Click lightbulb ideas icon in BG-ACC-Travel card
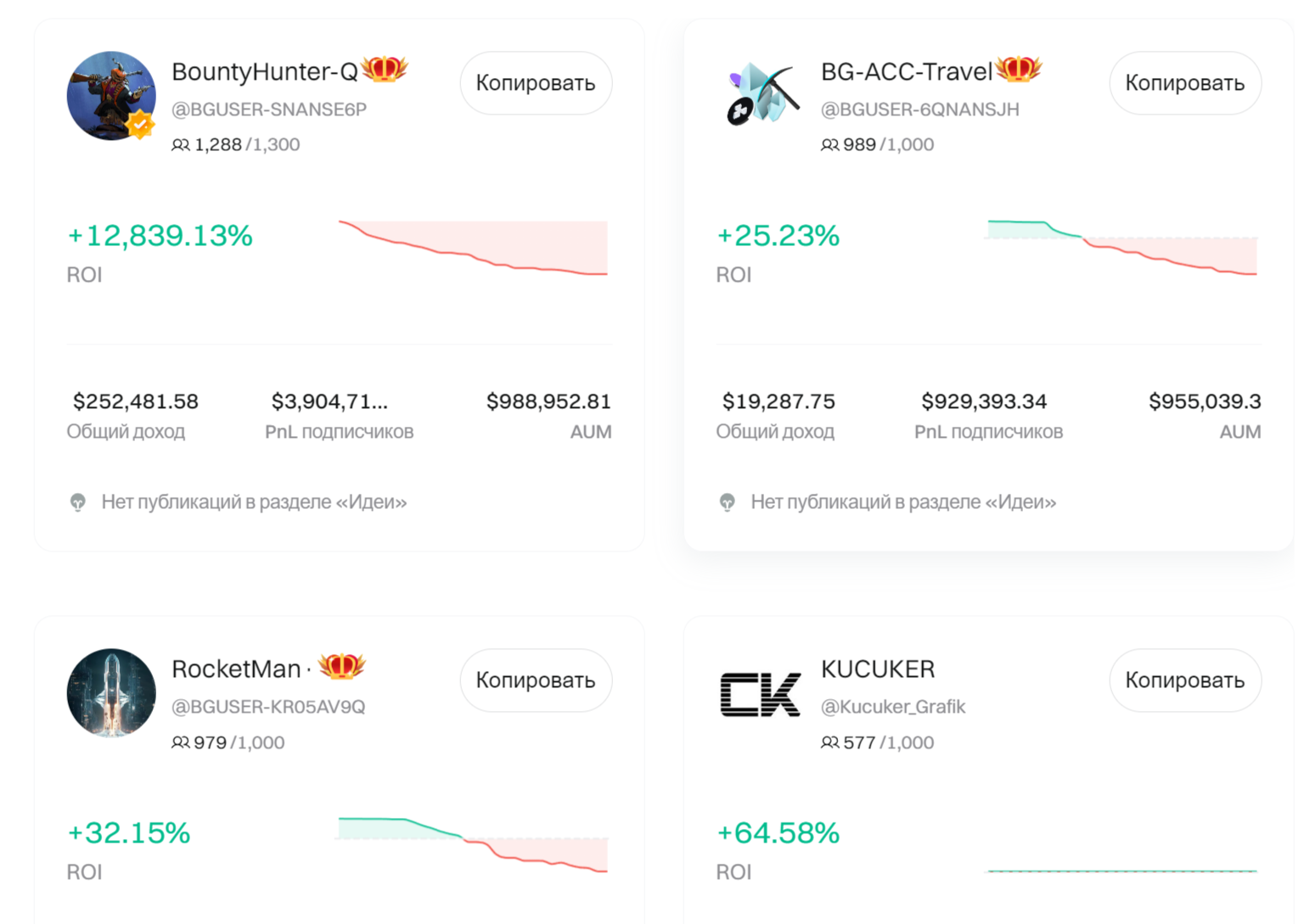The width and height of the screenshot is (1315, 924). click(x=728, y=502)
